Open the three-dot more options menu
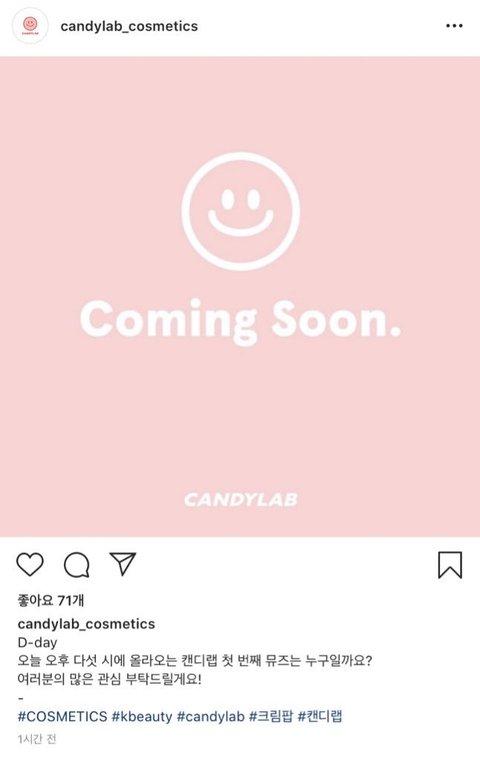480x761 pixels. pos(454,26)
